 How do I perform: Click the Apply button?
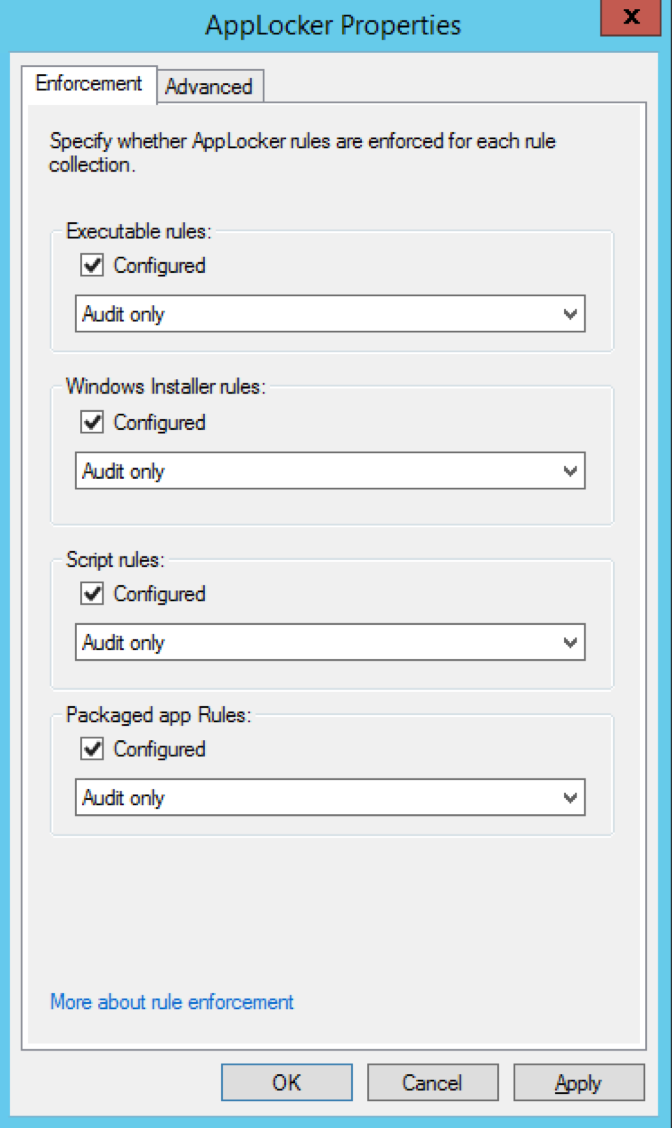click(579, 1083)
